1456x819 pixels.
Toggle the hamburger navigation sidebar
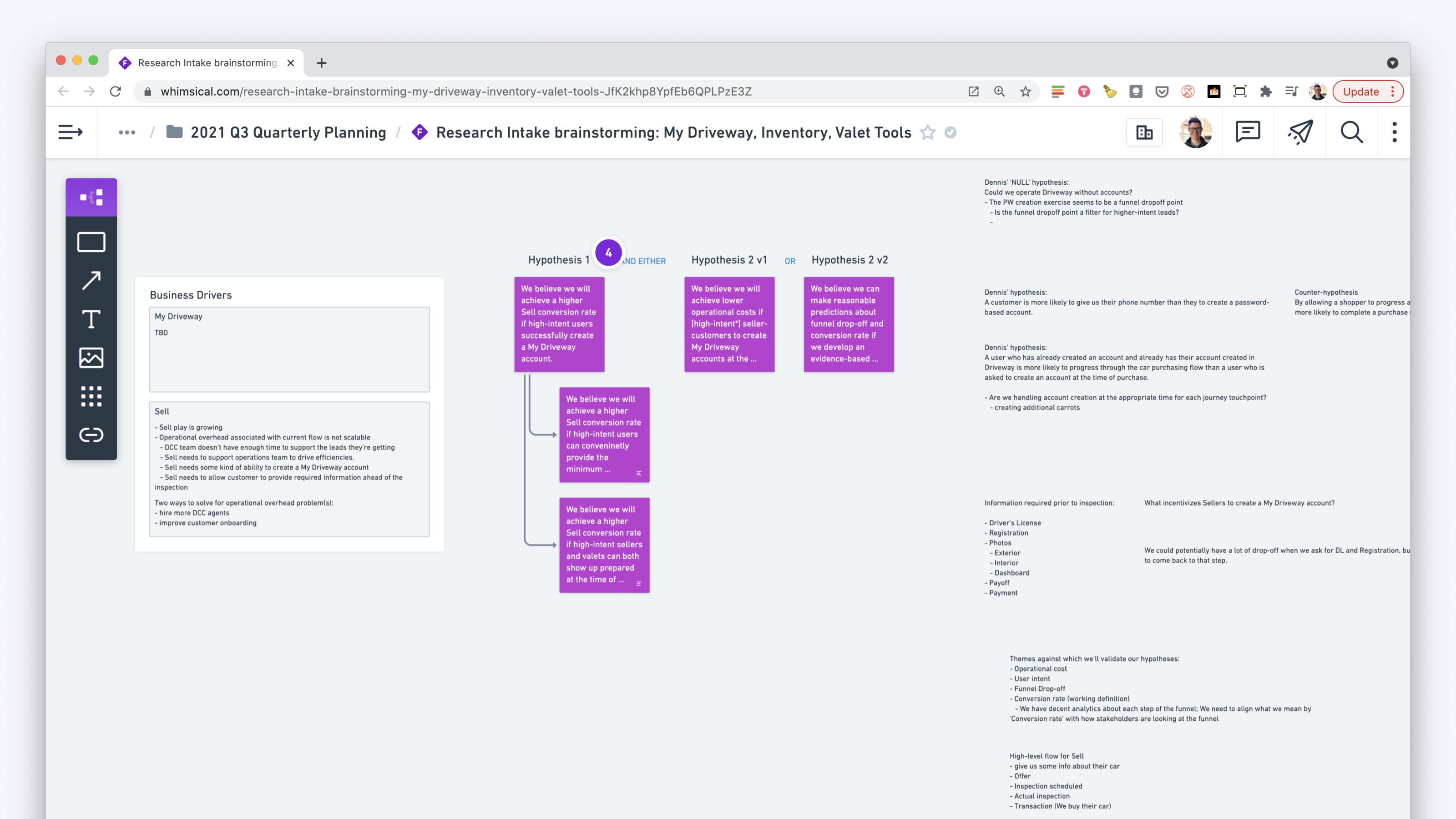(71, 132)
